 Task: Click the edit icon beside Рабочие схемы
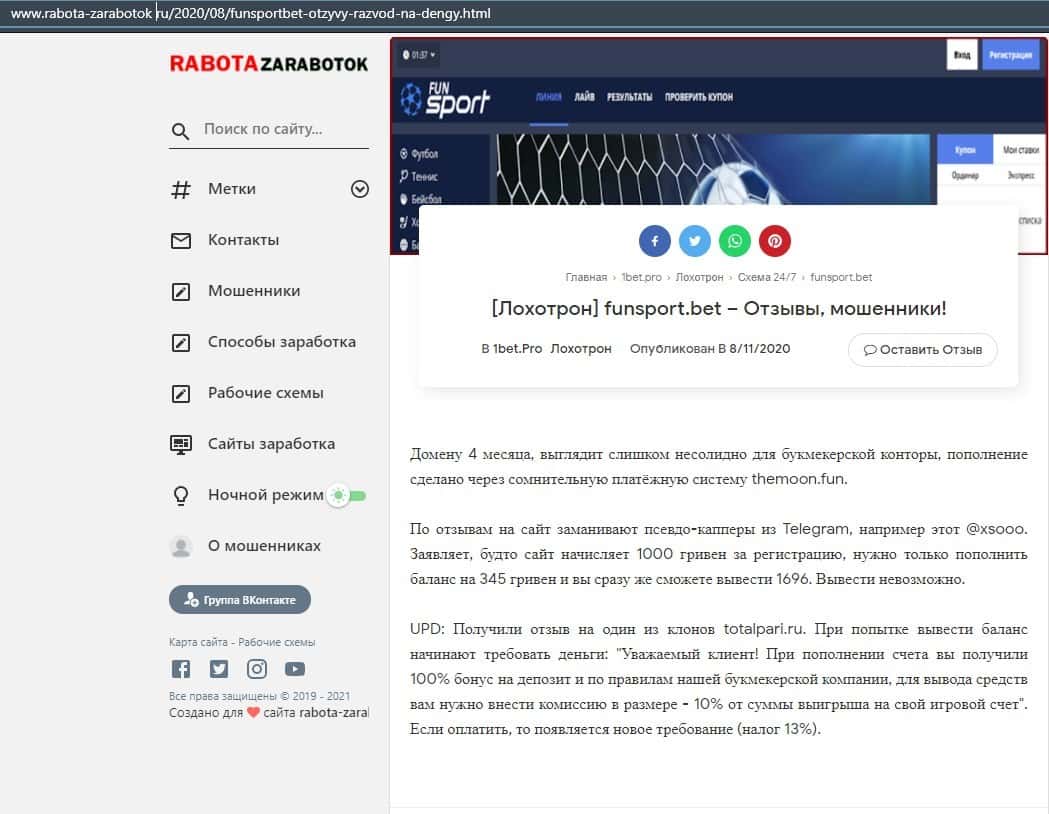pos(181,393)
